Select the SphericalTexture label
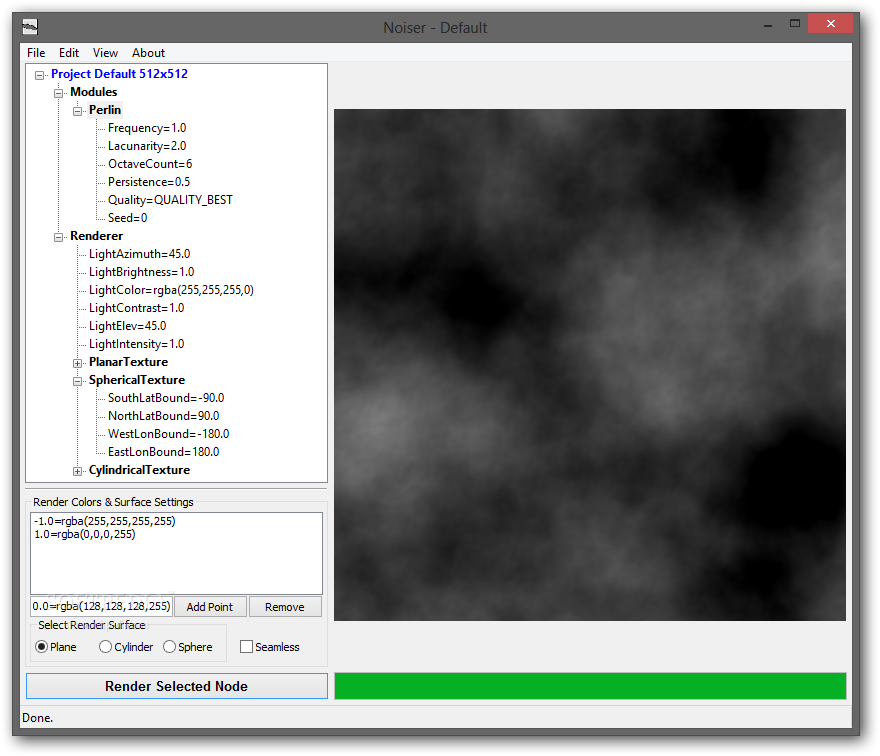This screenshot has width=880, height=756. click(x=137, y=380)
